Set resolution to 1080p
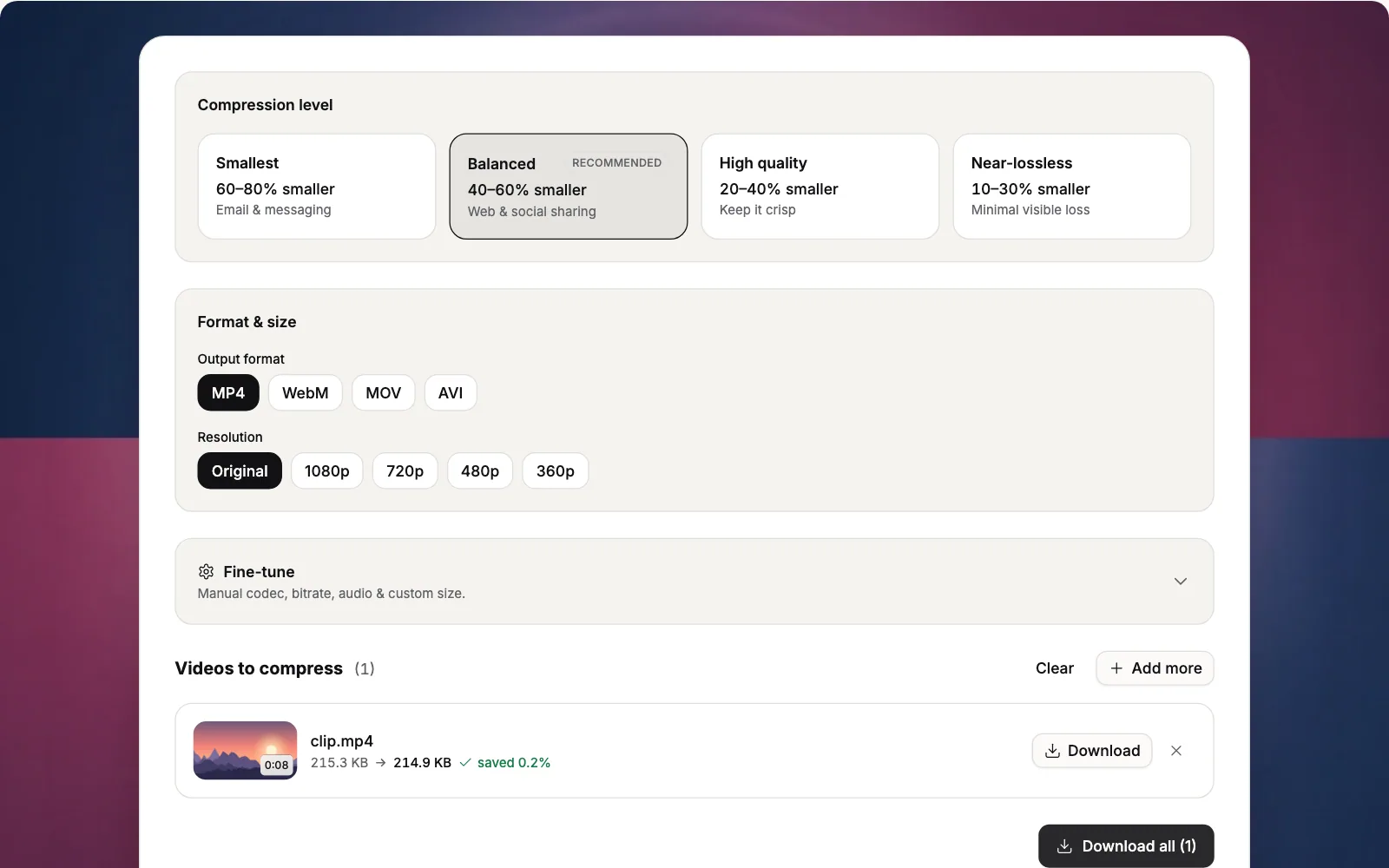This screenshot has width=1389, height=868. coord(327,471)
